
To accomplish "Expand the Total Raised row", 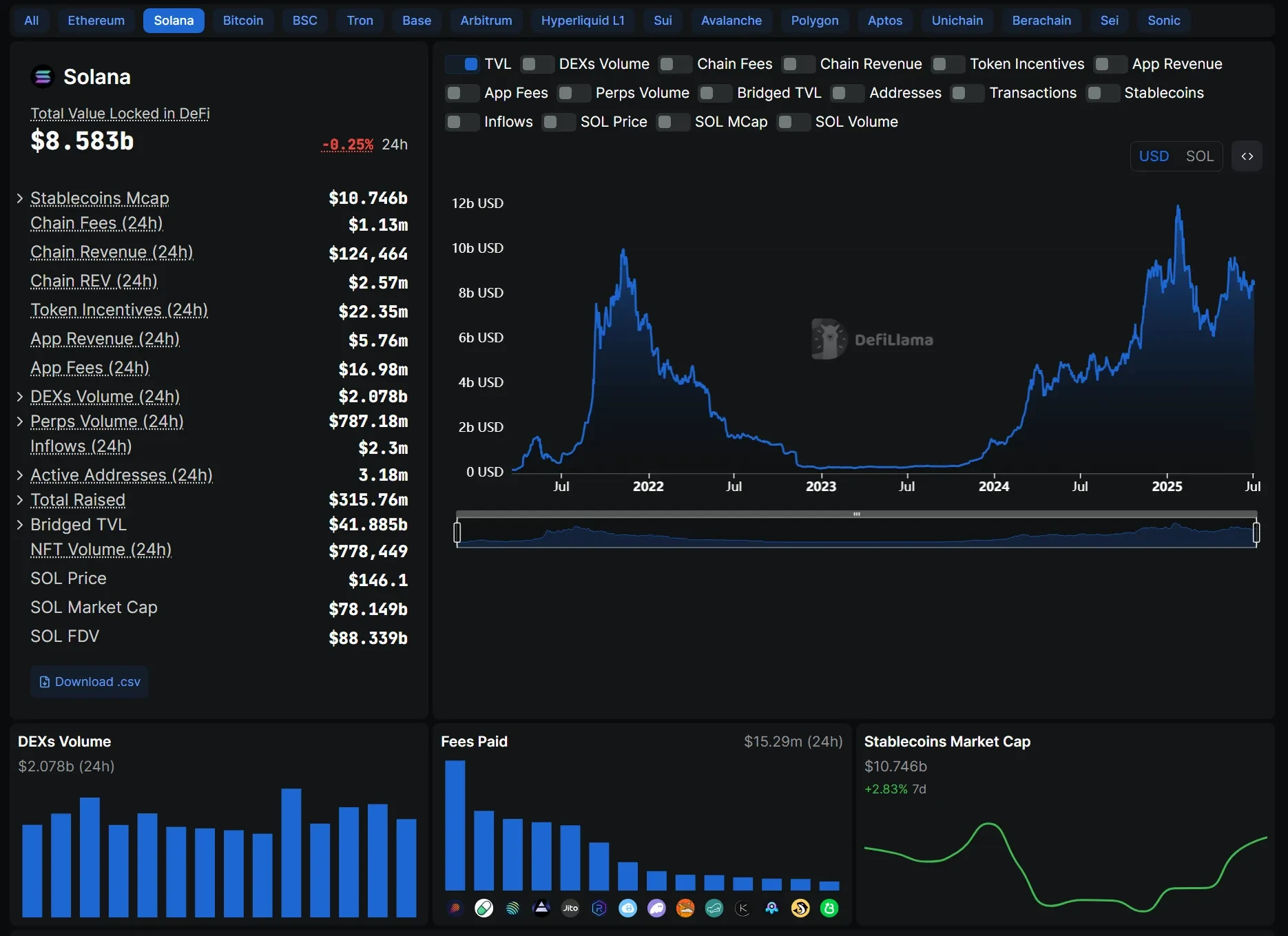I will [x=20, y=500].
